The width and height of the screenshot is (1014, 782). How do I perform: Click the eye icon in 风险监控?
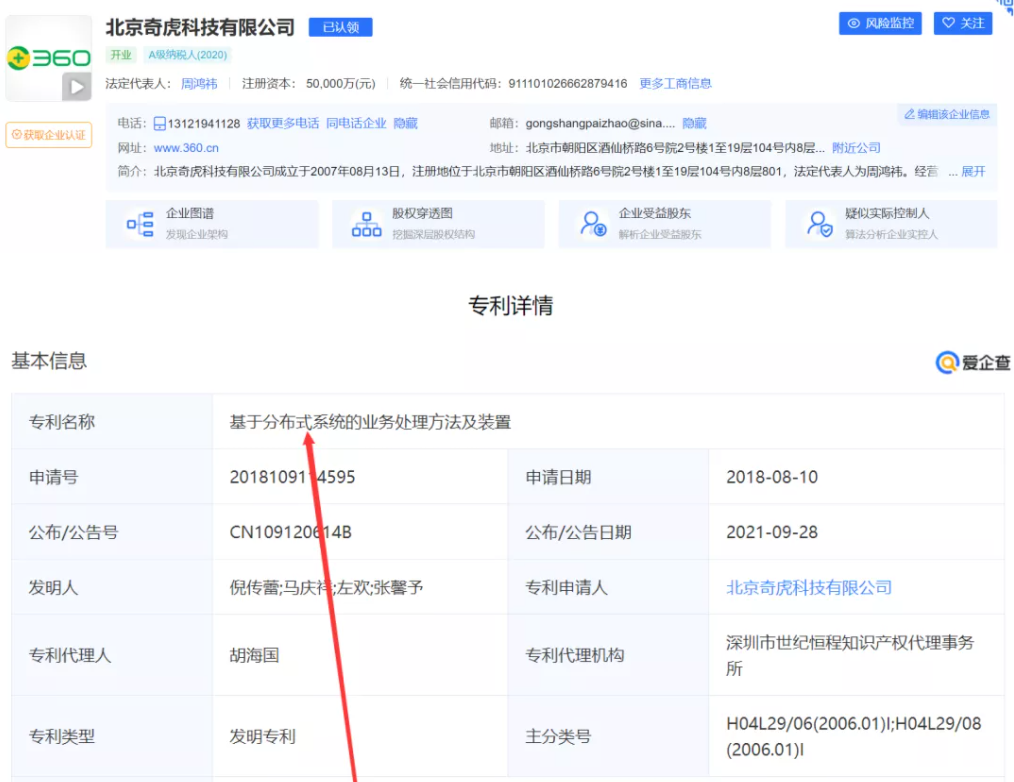854,23
